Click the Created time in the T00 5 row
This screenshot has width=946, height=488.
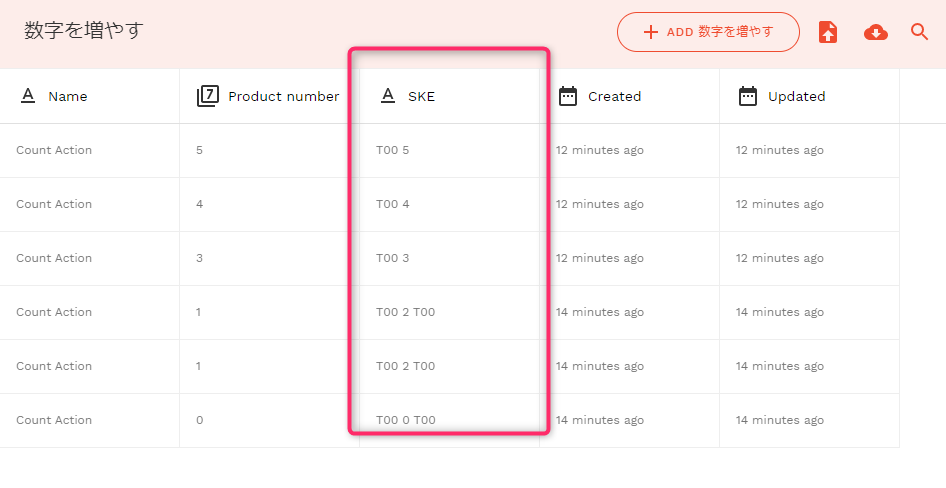point(600,150)
